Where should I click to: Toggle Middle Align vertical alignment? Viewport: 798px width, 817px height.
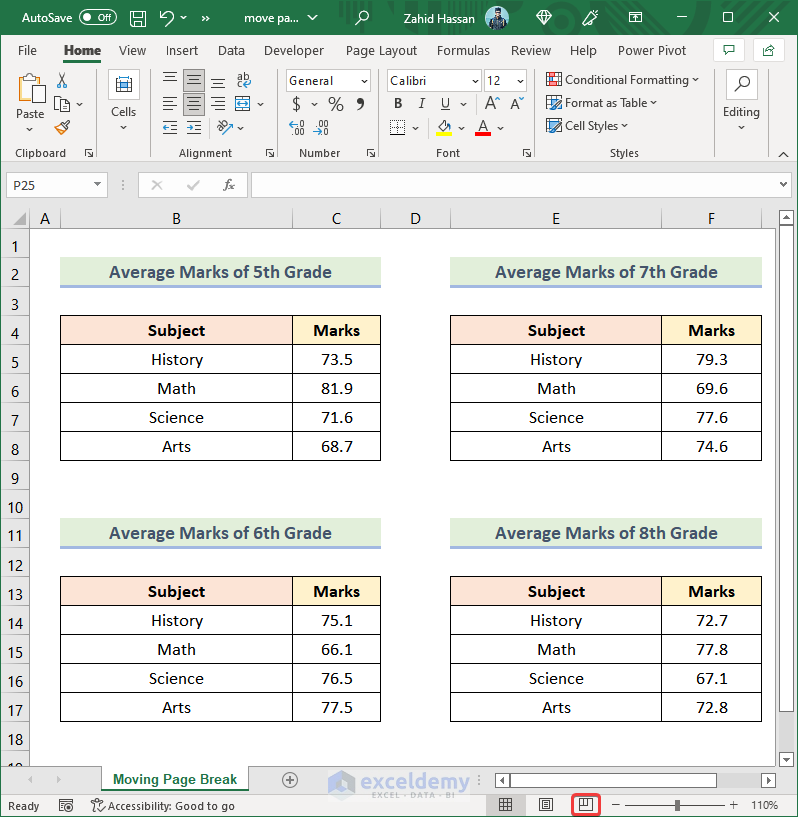coord(194,81)
